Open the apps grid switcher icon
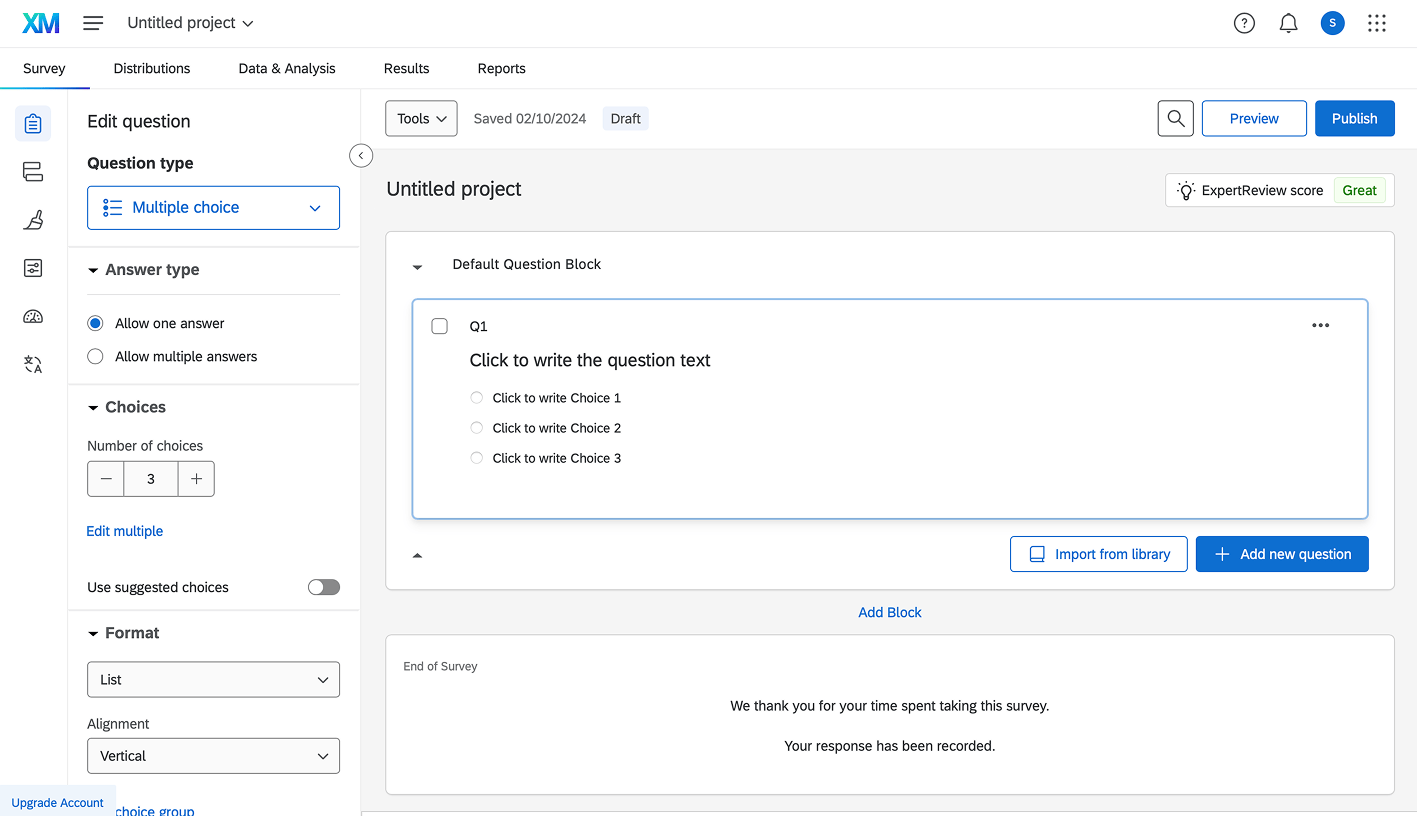Image resolution: width=1417 pixels, height=816 pixels. [x=1377, y=23]
